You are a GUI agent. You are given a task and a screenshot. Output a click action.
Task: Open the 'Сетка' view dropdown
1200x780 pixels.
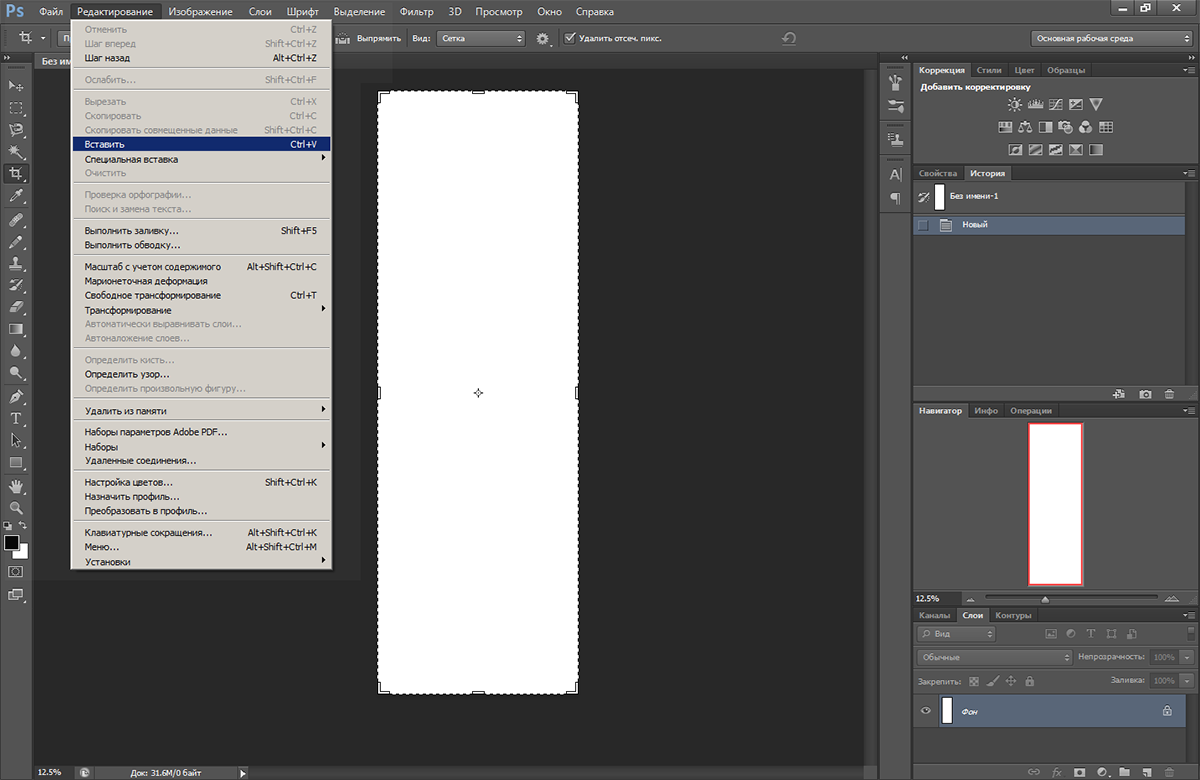481,38
